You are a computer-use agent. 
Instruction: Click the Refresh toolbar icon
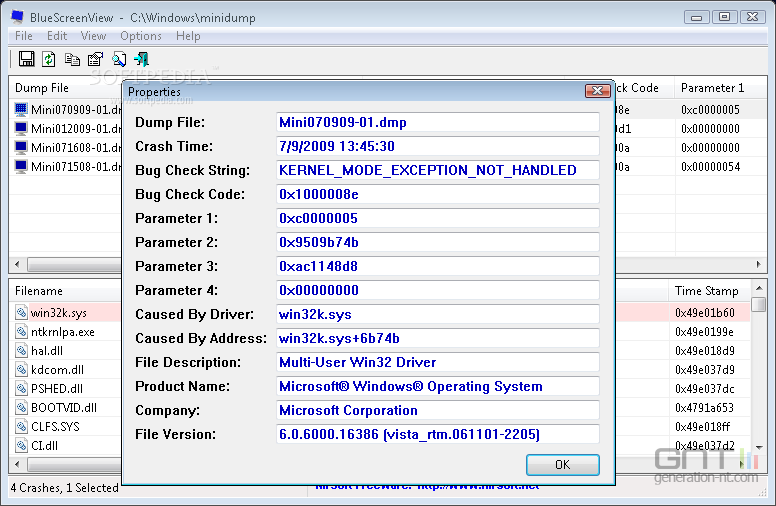click(49, 59)
